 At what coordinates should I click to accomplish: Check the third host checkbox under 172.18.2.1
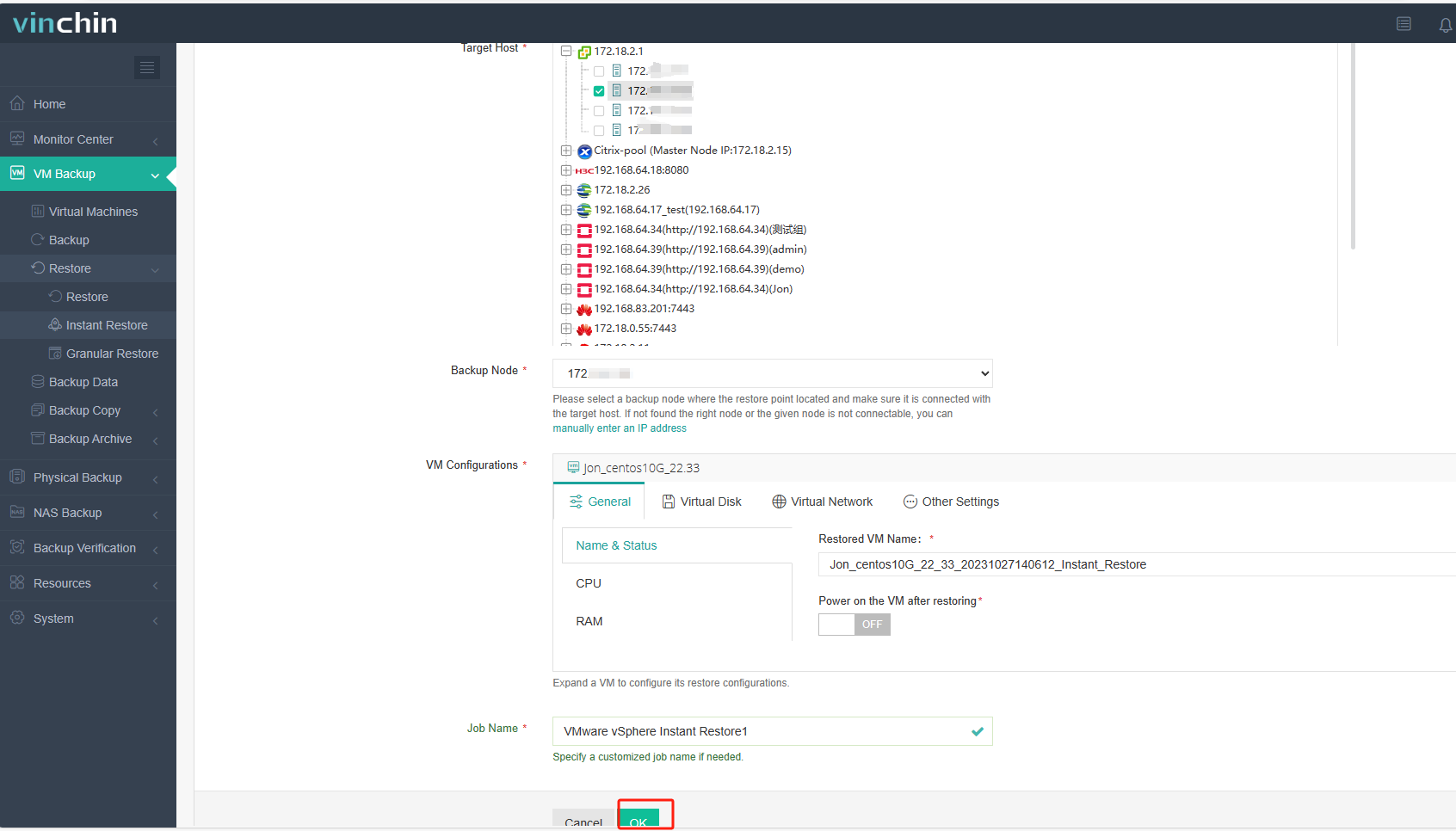pyautogui.click(x=599, y=111)
